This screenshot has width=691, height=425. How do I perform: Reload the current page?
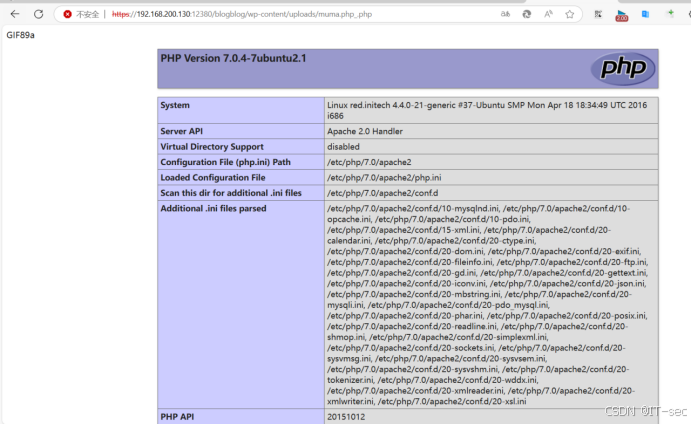(39, 14)
